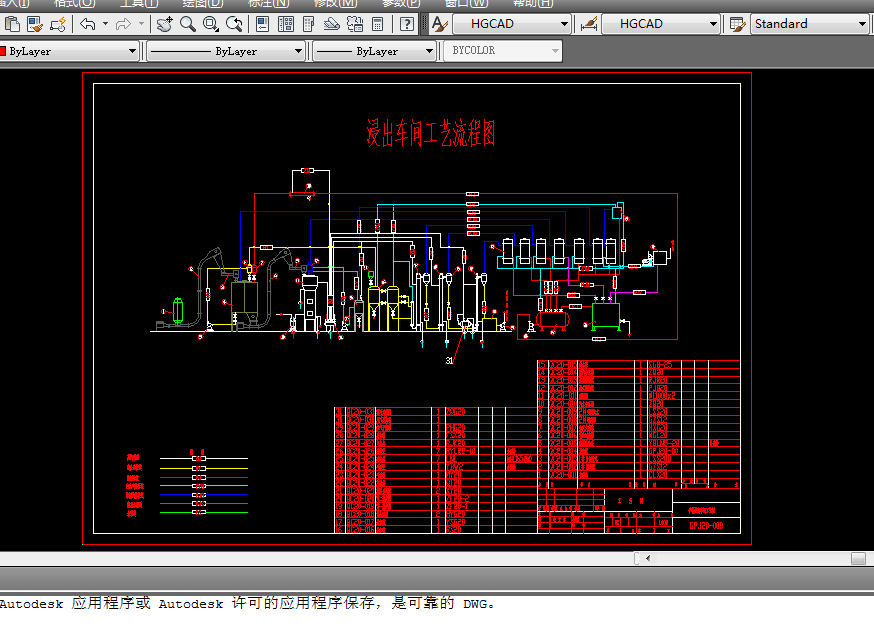
Task: Click the leader label 31 in the drawing
Action: pyautogui.click(x=449, y=361)
